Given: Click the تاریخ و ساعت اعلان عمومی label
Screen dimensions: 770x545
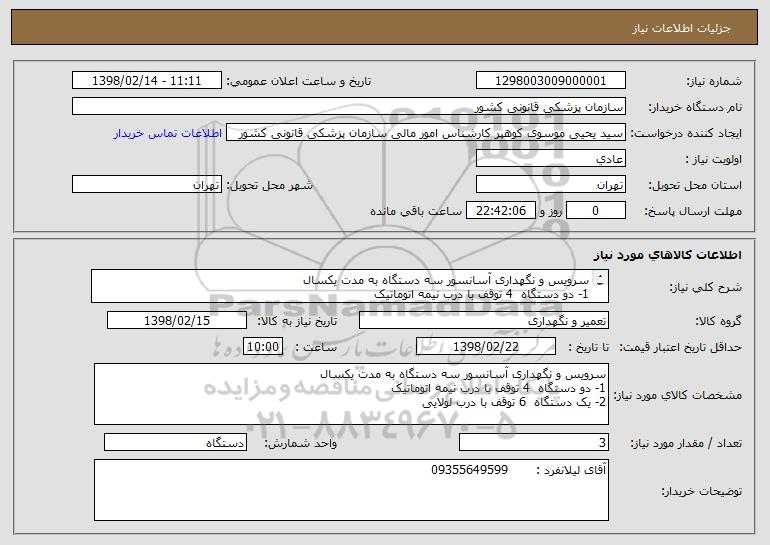Looking at the screenshot, I should point(299,81).
